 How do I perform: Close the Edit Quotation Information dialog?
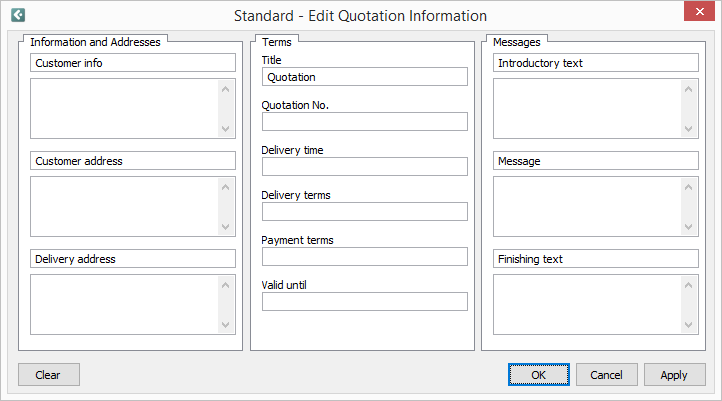pyautogui.click(x=698, y=14)
